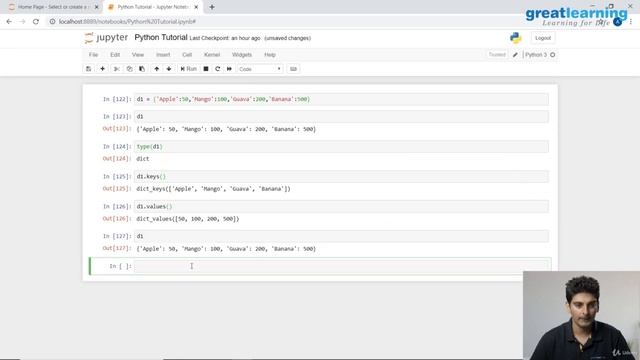Click the Trusted notebook indicator
The image size is (640, 360).
click(x=497, y=54)
